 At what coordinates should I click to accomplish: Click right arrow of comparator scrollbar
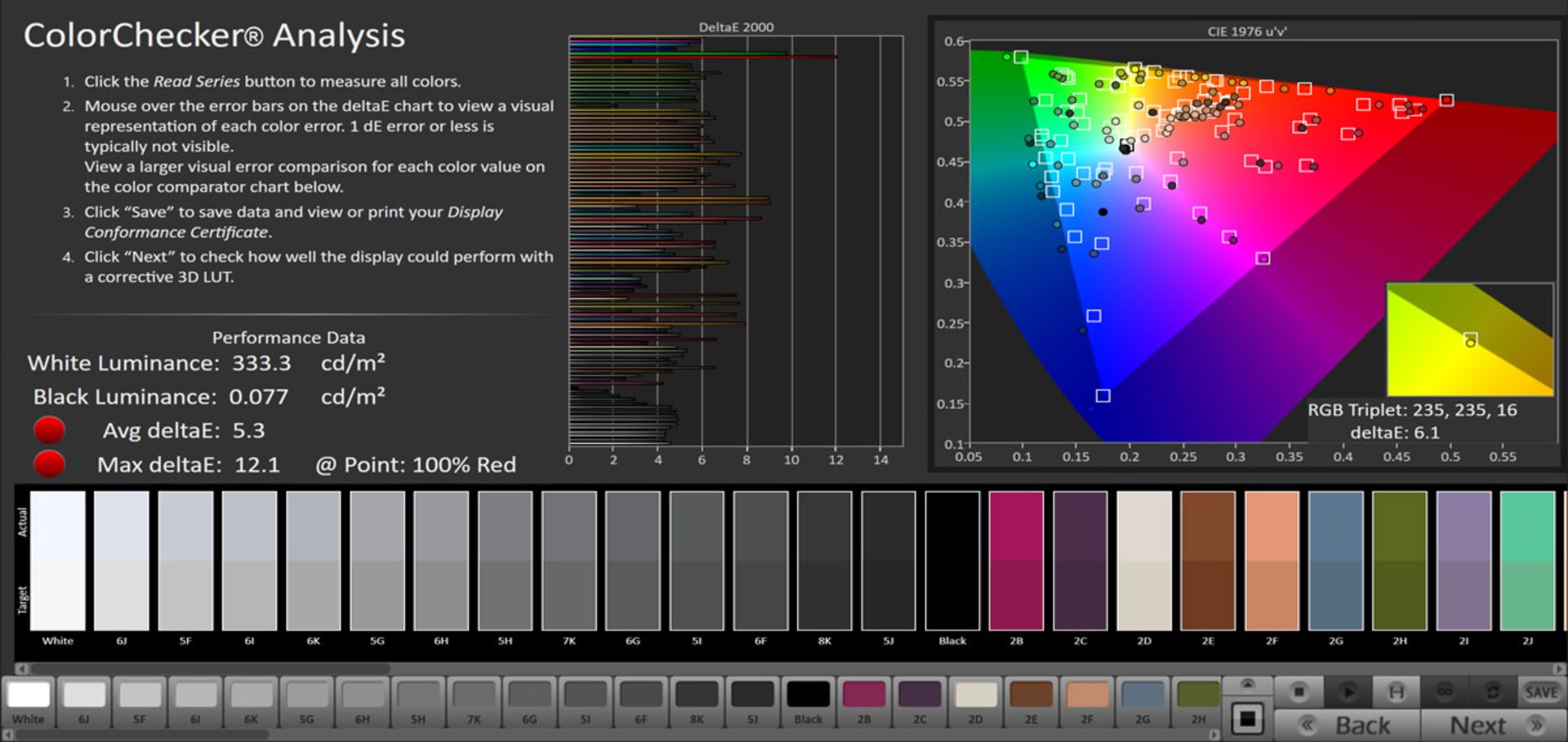[x=1559, y=669]
